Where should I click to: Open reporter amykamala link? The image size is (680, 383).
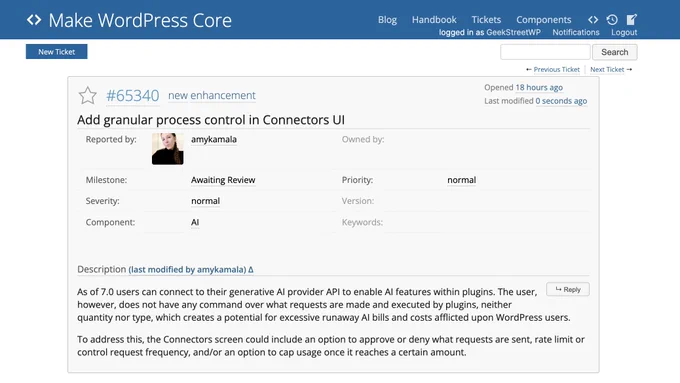(214, 139)
